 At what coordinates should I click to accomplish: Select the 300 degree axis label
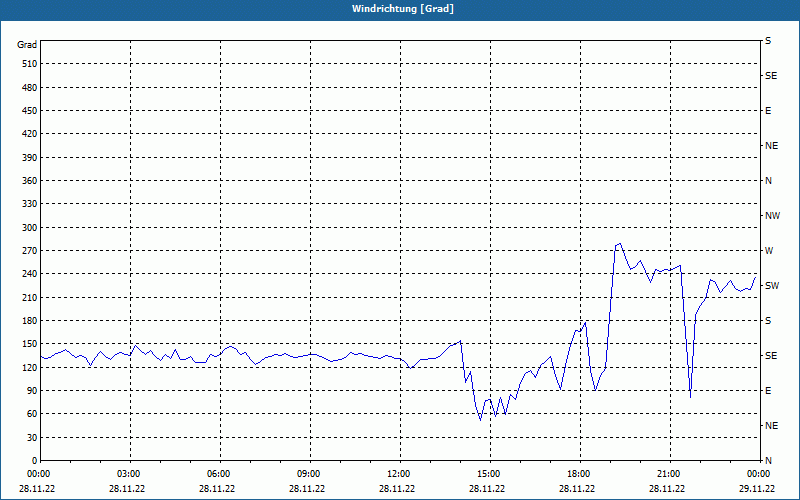pyautogui.click(x=30, y=228)
